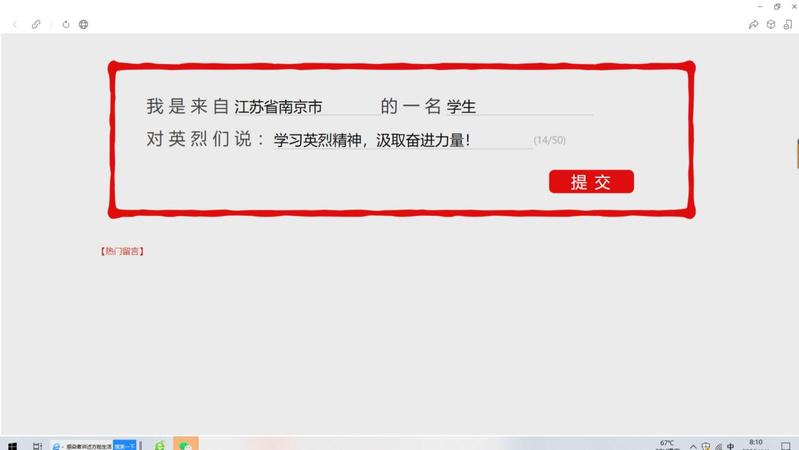The height and width of the screenshot is (450, 799).
Task: Toggle the 中 input method indicator
Action: 730,446
